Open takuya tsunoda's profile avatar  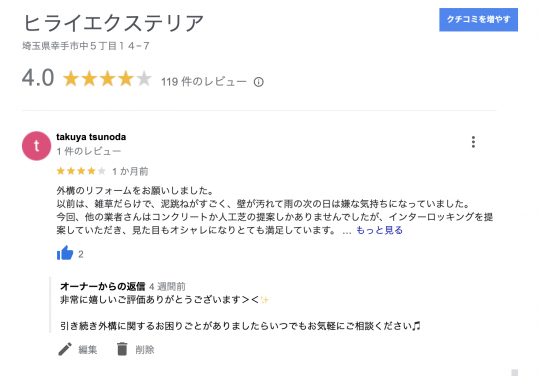tap(37, 146)
